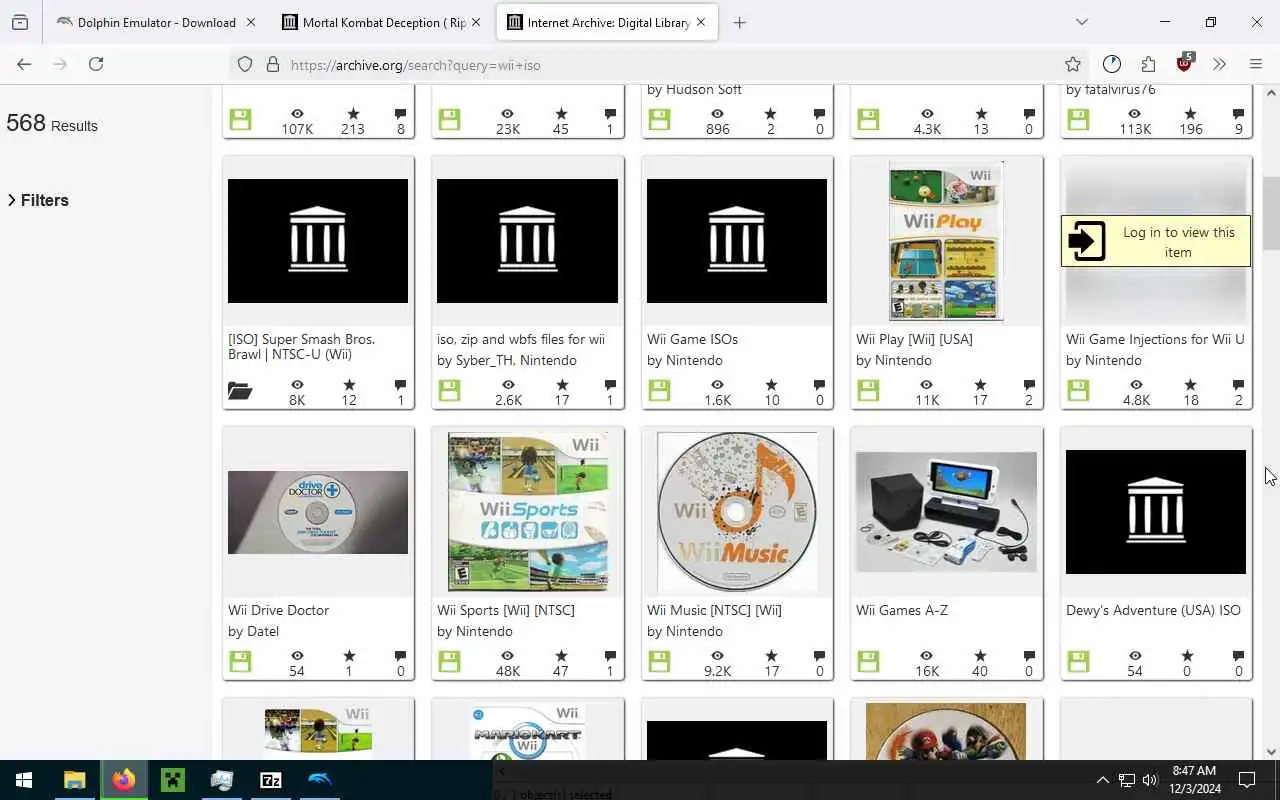
Task: Open the uBlock Origin extension icon
Action: pos(1185,64)
